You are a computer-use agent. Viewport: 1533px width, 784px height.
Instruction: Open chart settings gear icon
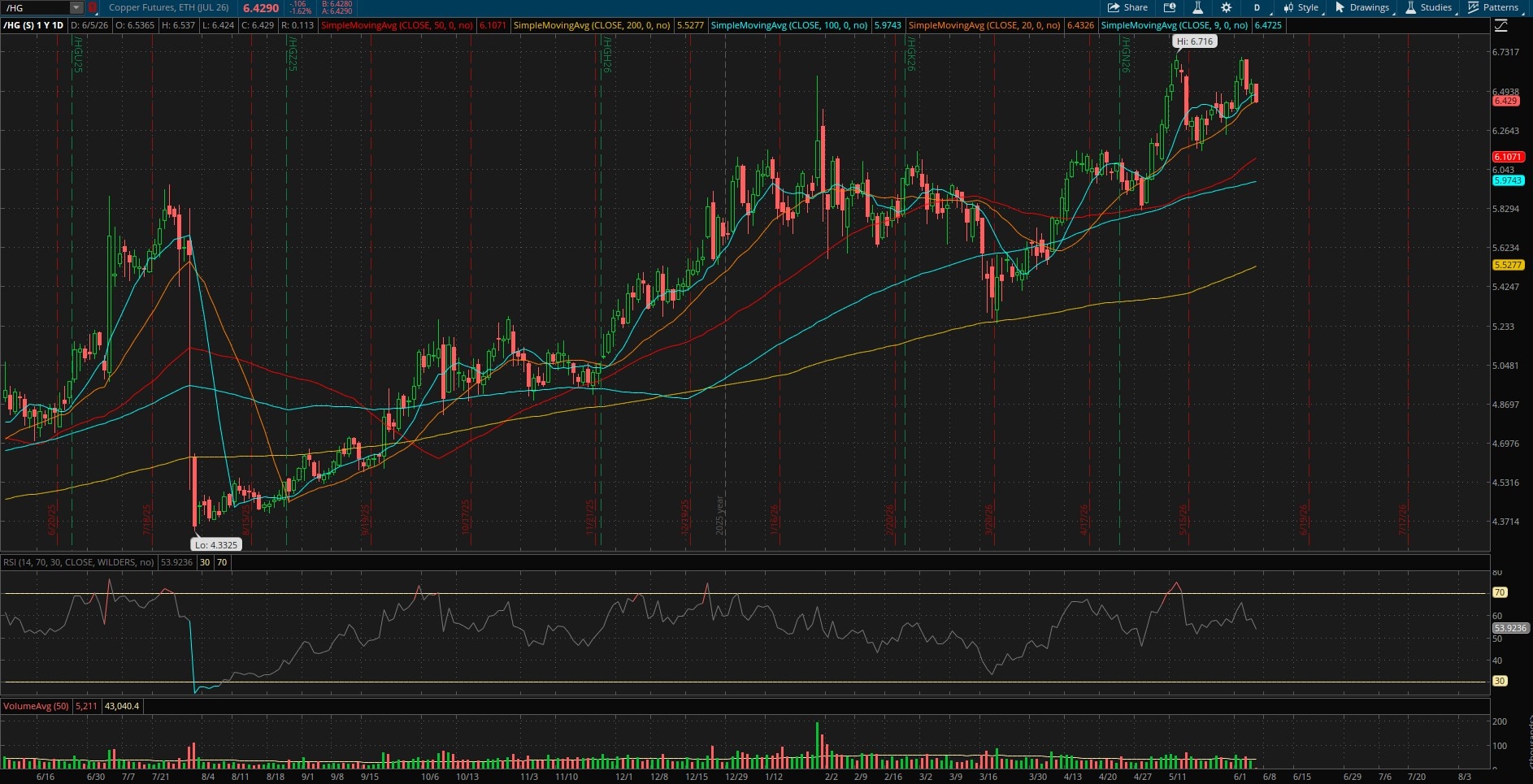pyautogui.click(x=1226, y=7)
